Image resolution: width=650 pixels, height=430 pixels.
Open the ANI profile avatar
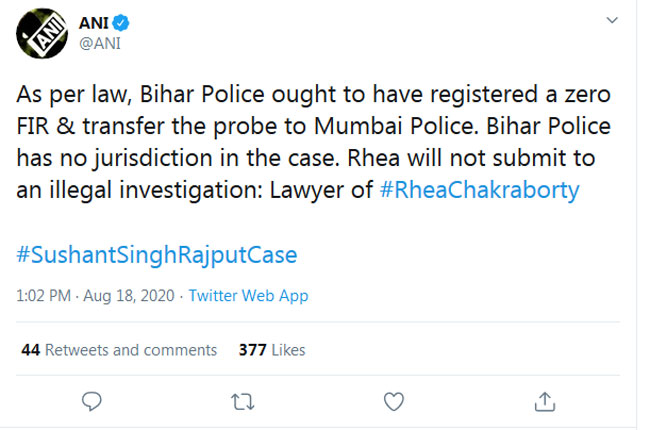[42, 33]
